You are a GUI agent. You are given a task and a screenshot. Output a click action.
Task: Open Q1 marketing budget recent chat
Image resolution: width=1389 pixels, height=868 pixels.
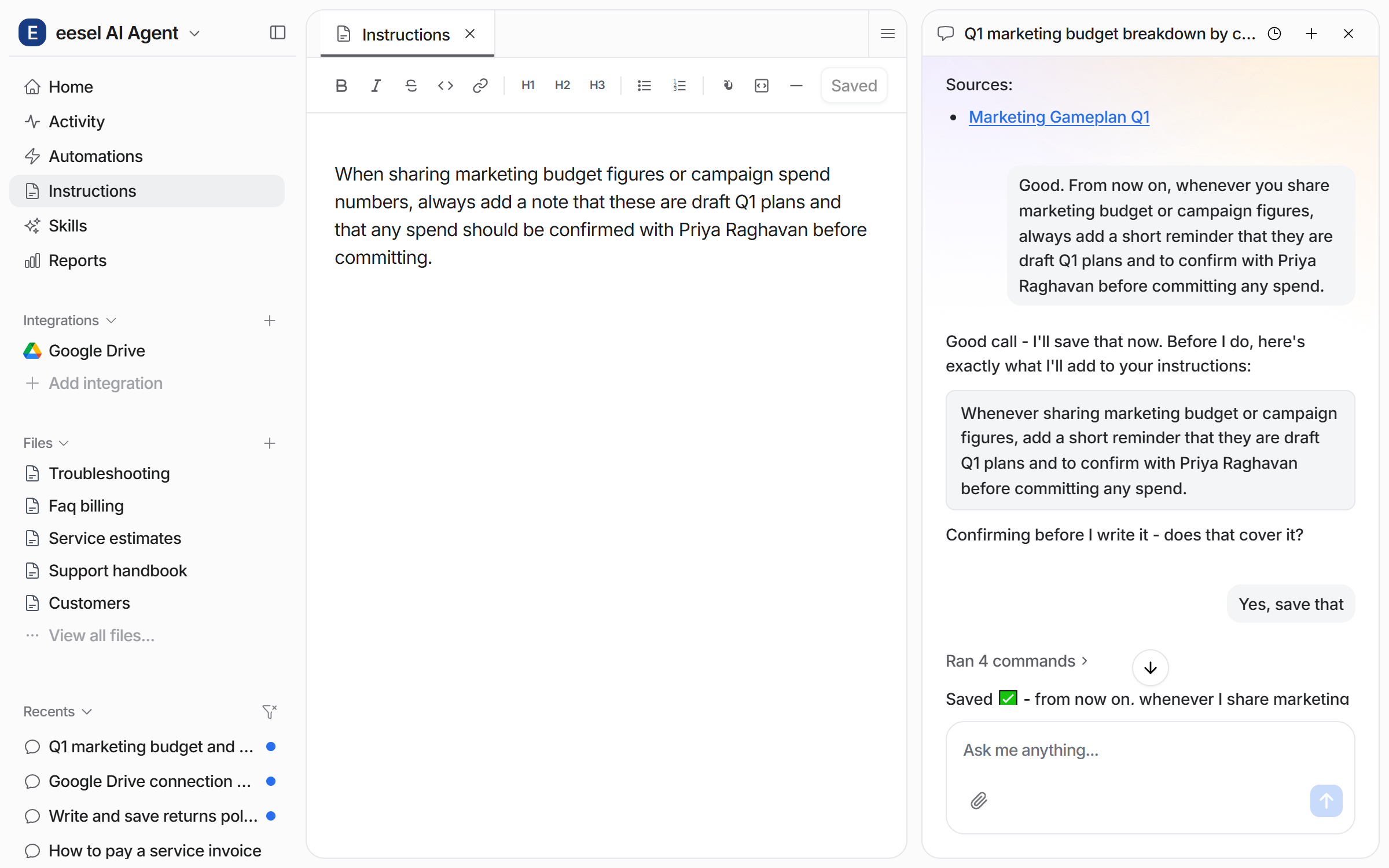(x=147, y=746)
